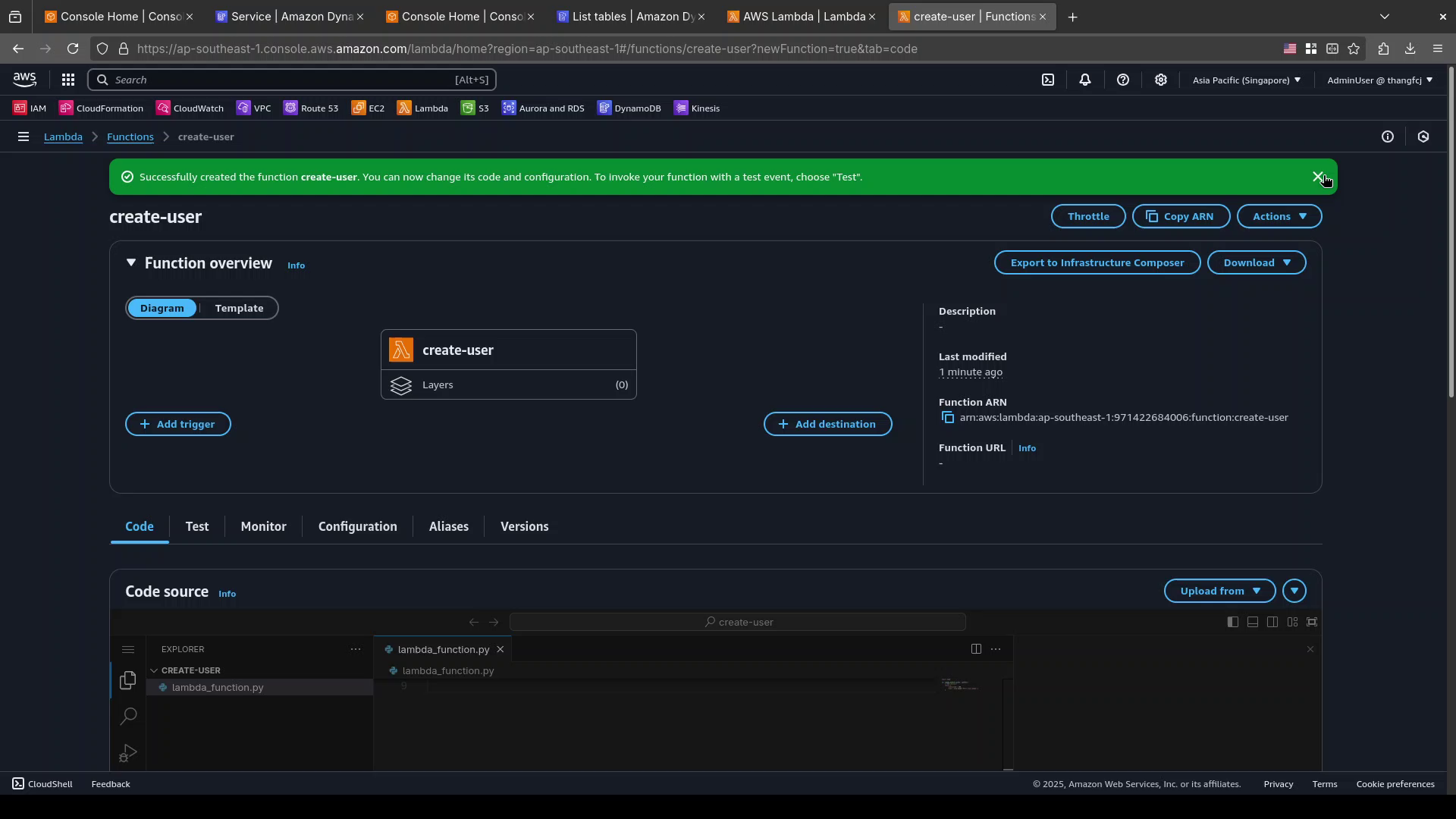Toggle the bottom panel layout icon

point(1253,622)
